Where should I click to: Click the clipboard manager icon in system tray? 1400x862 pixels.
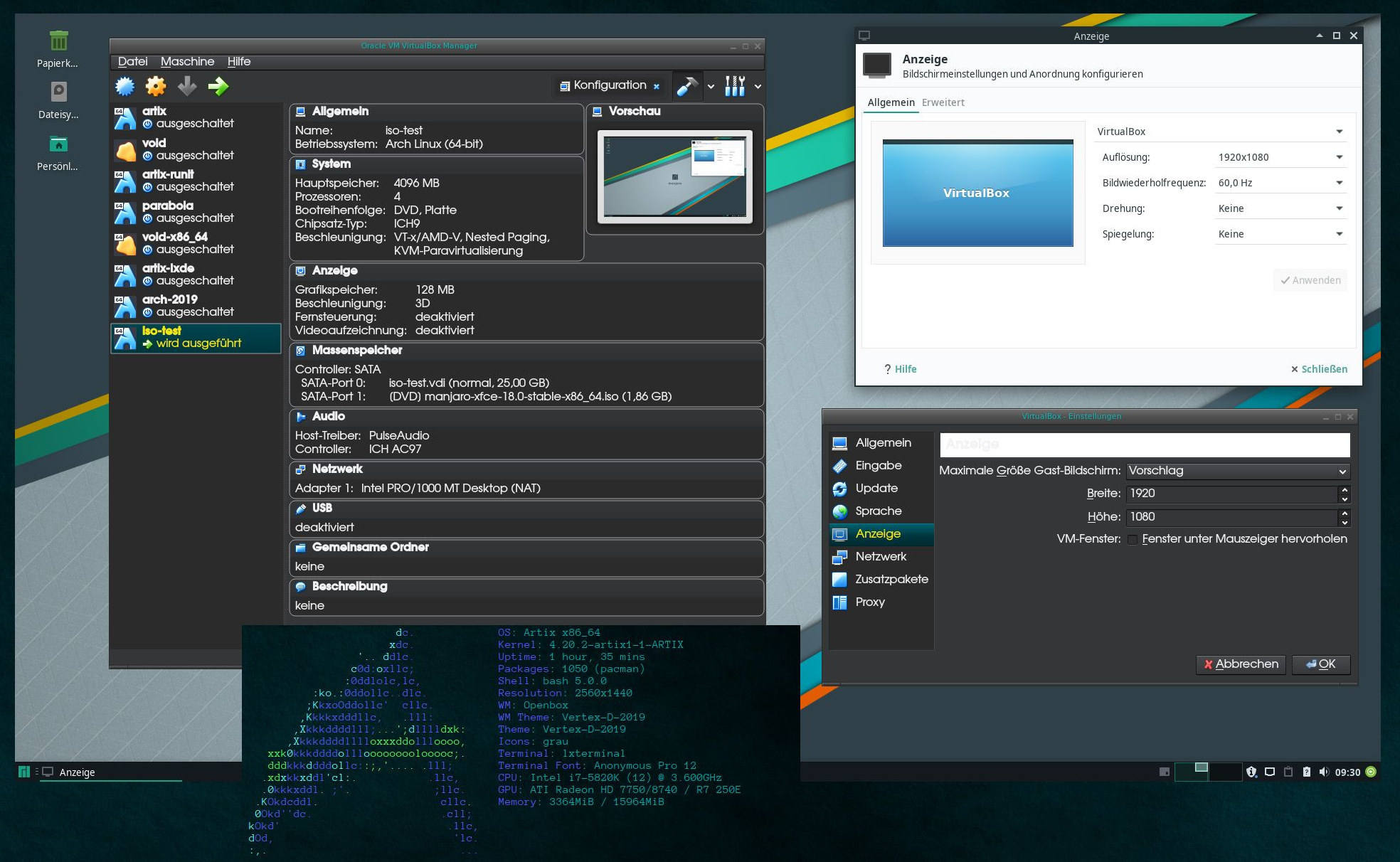[x=1288, y=772]
